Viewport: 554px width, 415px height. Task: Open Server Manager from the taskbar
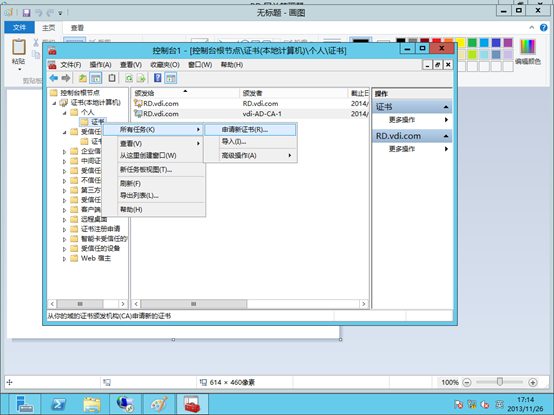tap(24, 404)
